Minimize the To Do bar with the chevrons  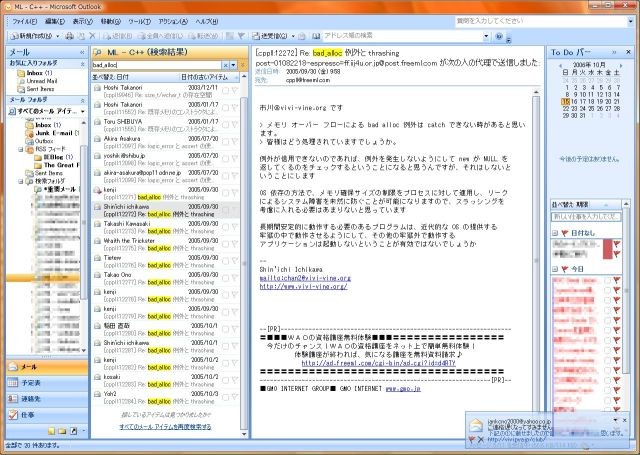click(614, 52)
